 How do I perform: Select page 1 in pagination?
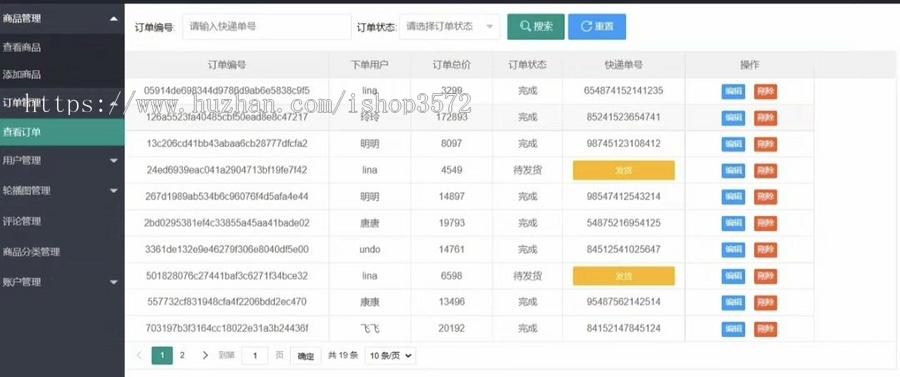(162, 355)
